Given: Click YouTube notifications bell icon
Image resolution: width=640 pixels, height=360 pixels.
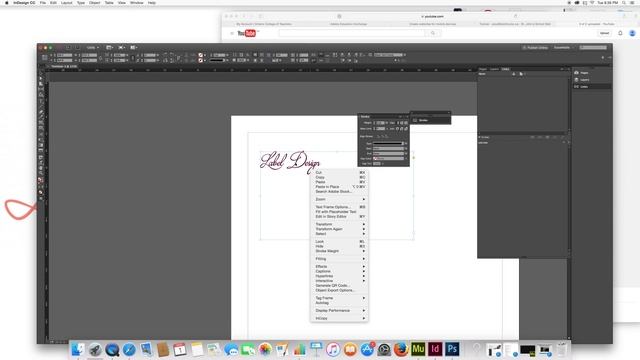Looking at the screenshot, I should click(x=620, y=33).
